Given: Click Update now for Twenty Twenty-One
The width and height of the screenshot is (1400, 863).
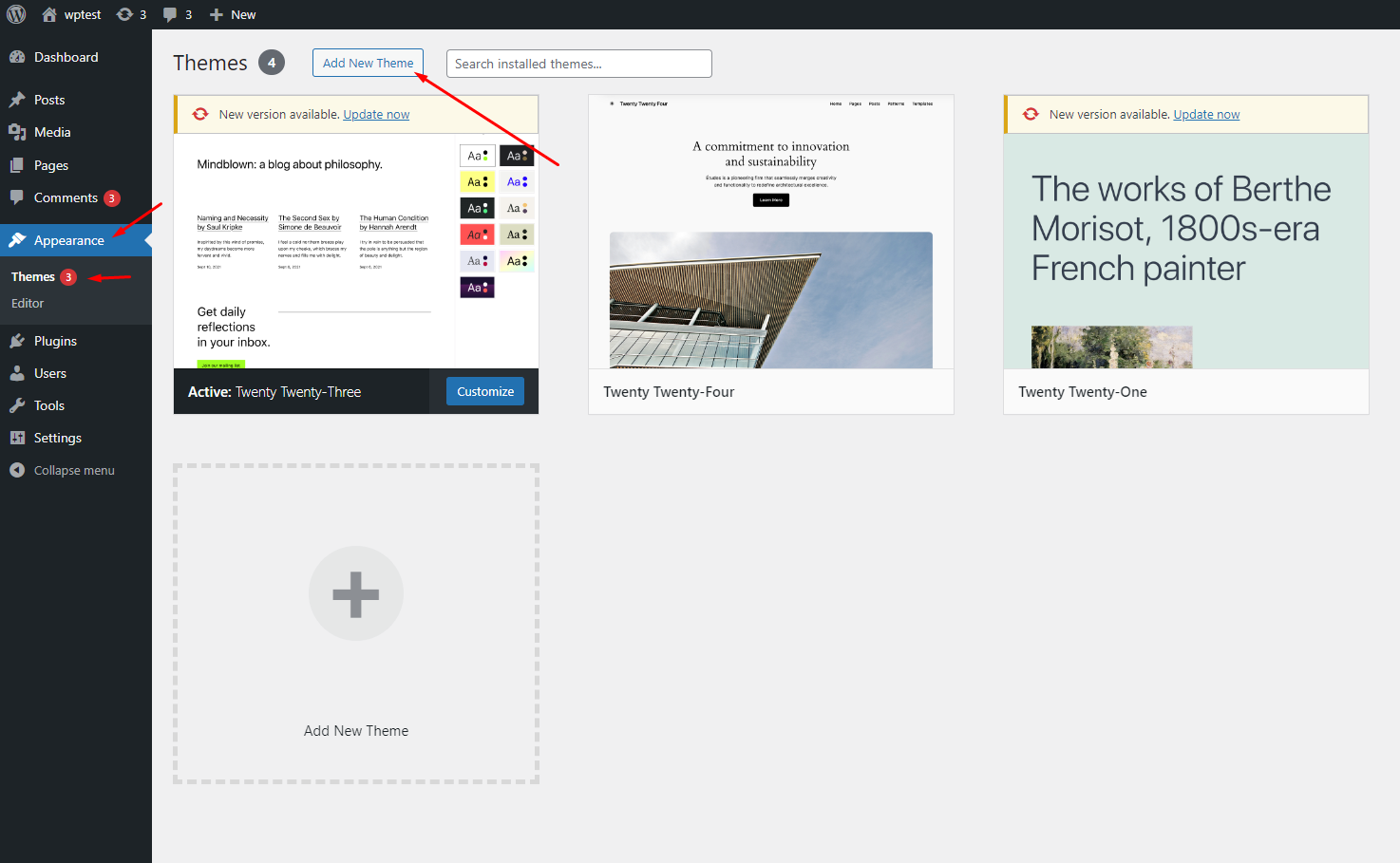Looking at the screenshot, I should 1206,114.
